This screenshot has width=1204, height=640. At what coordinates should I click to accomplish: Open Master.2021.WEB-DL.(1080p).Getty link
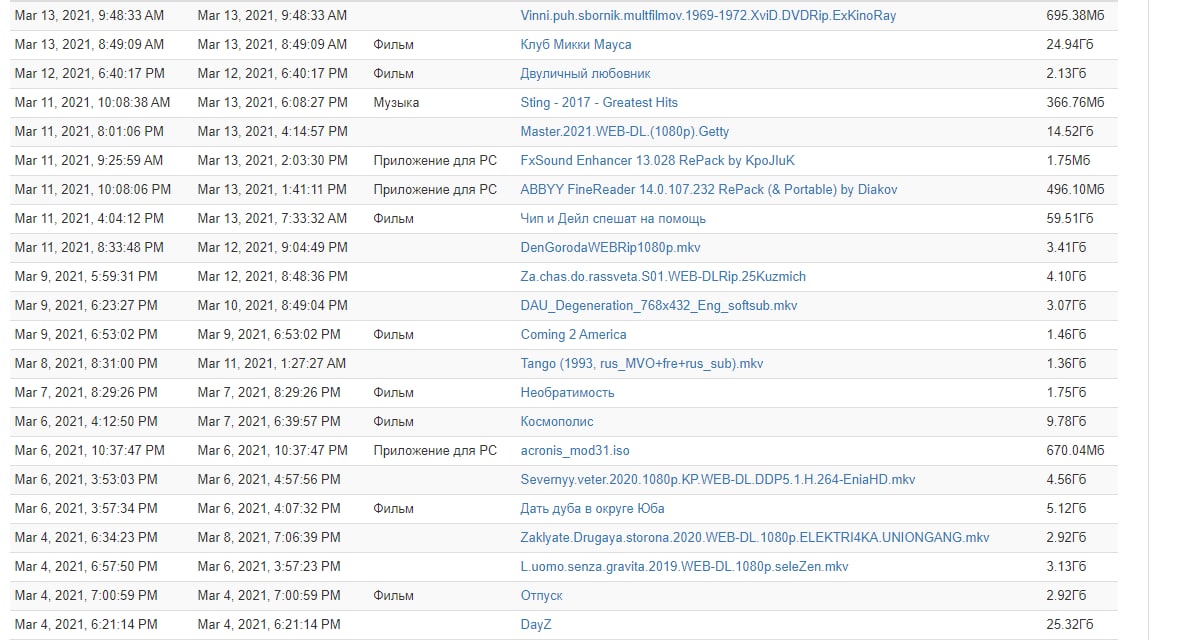click(x=625, y=132)
